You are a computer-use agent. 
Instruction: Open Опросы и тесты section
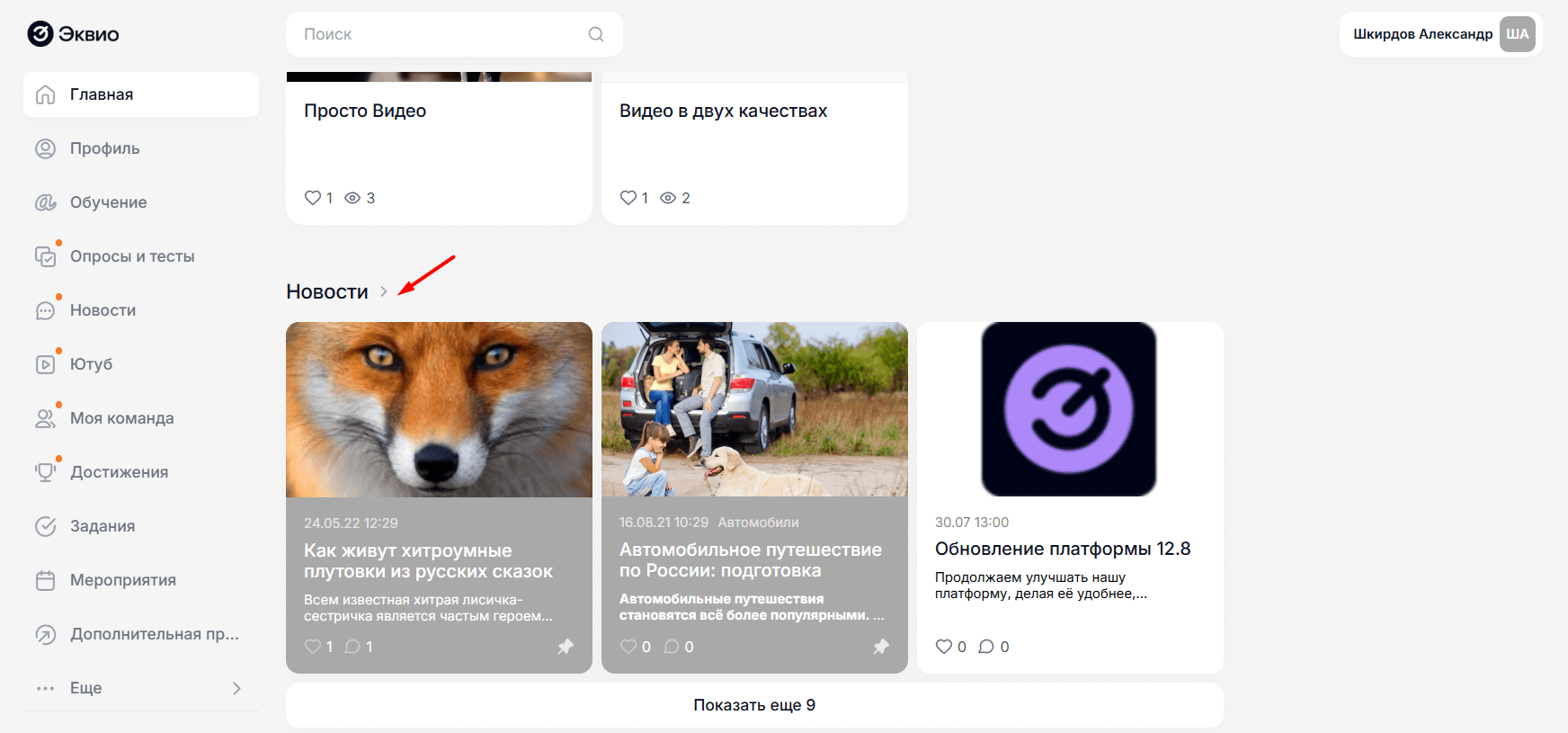click(132, 256)
